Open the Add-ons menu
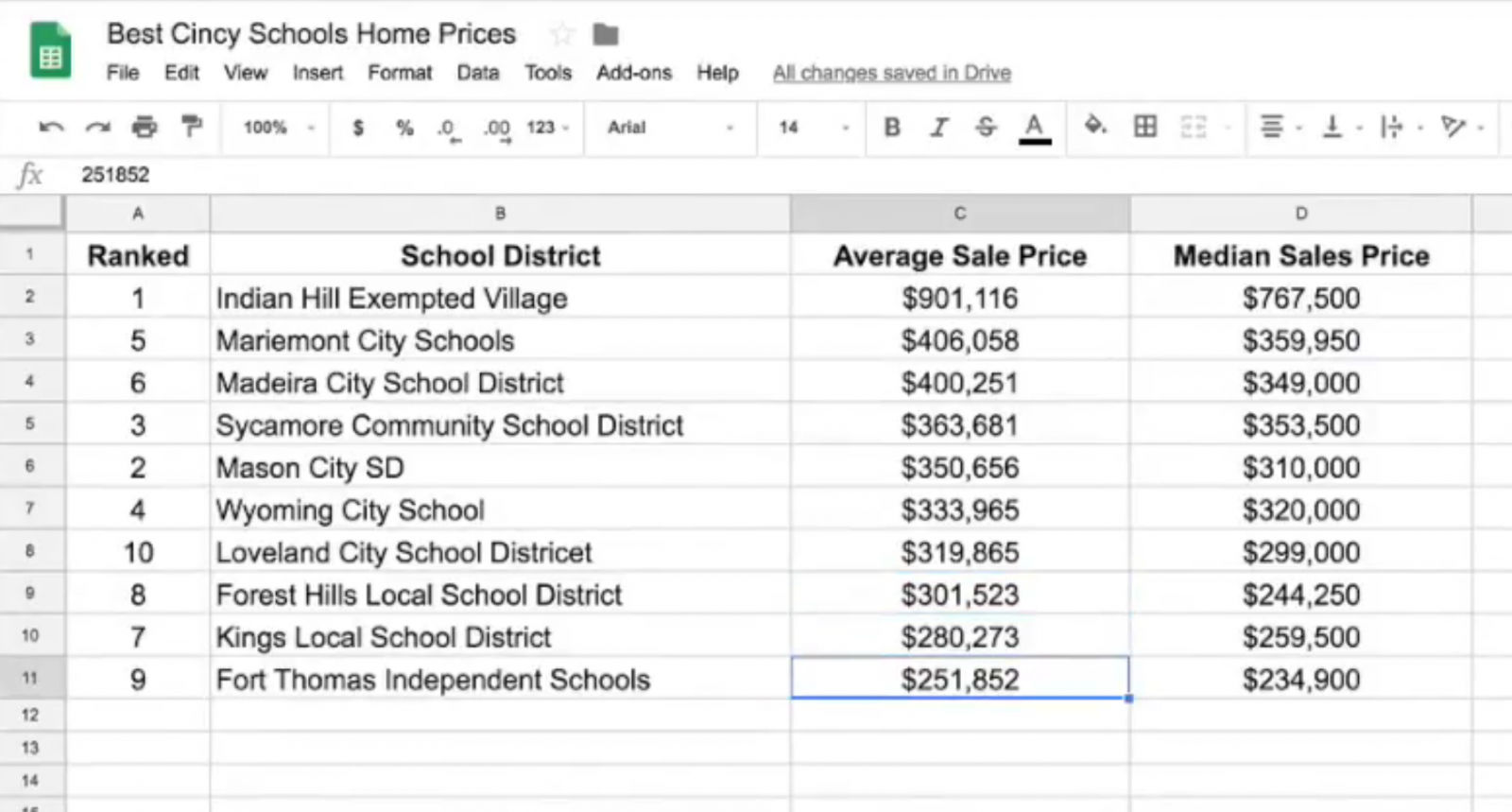 [x=634, y=73]
